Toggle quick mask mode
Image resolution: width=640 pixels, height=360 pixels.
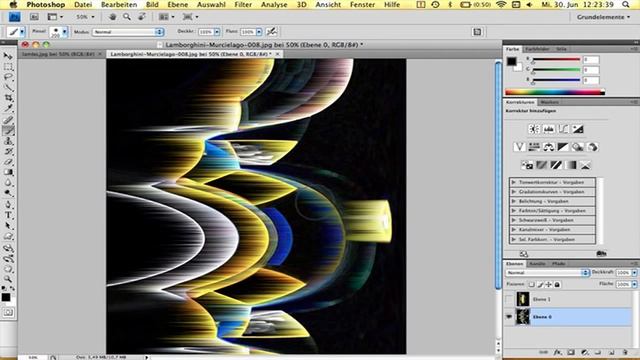[8, 313]
